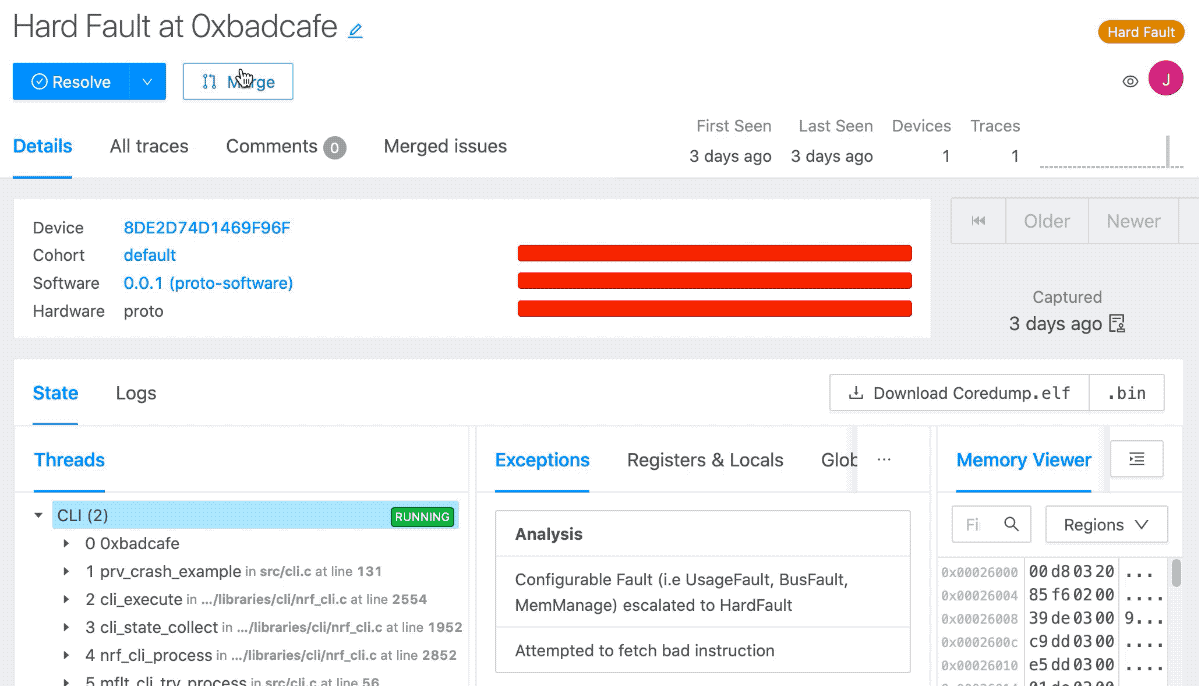Screen dimensions: 1199x686
Task: Collapse the CLI (2) thread
Action: (39, 516)
